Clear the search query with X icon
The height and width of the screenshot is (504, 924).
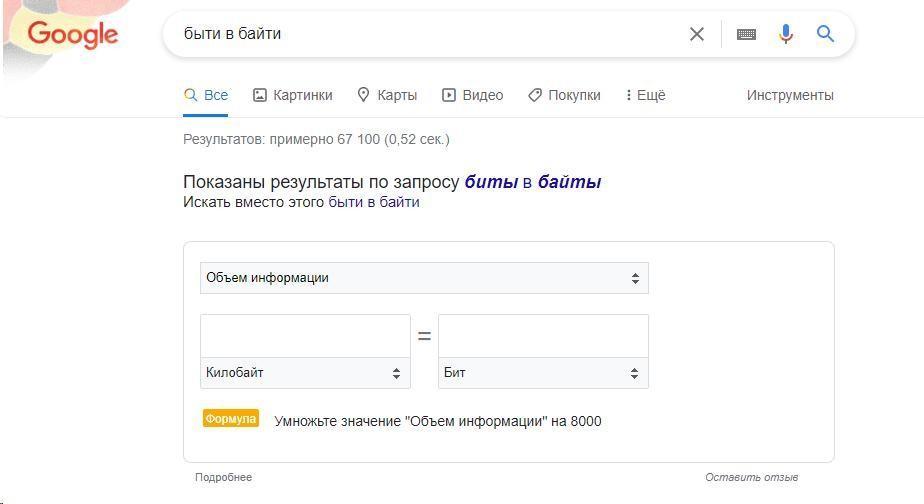pos(697,34)
